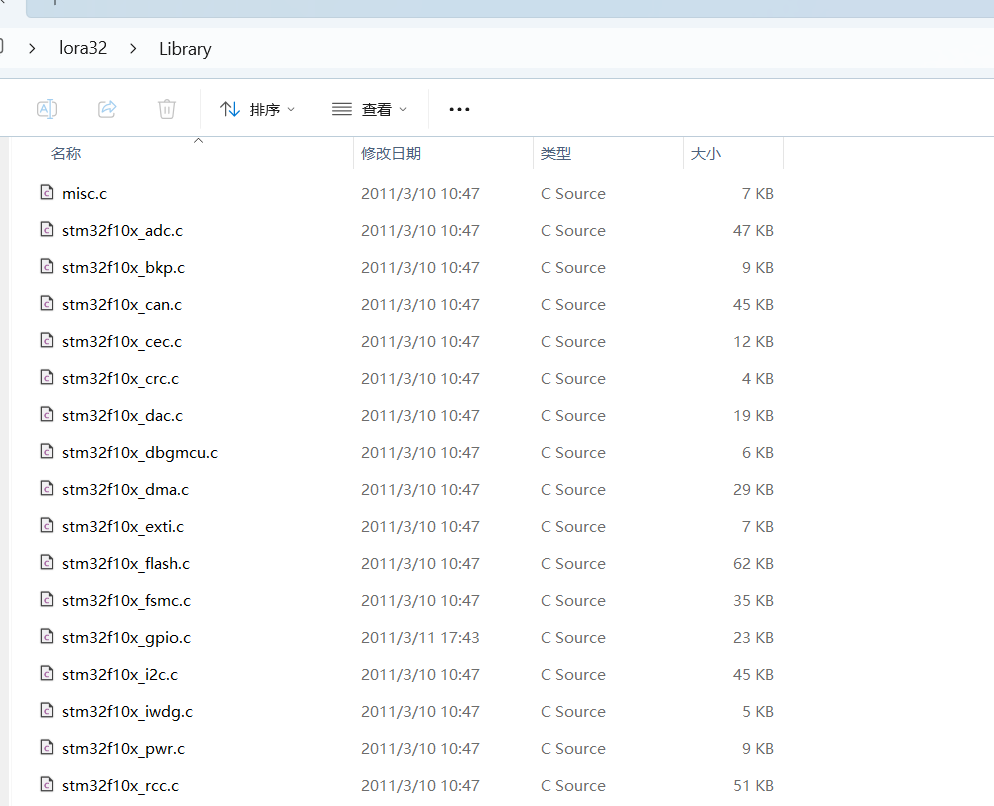Click the 23 KB size of stm32f10x_gpio.c

pyautogui.click(x=753, y=637)
